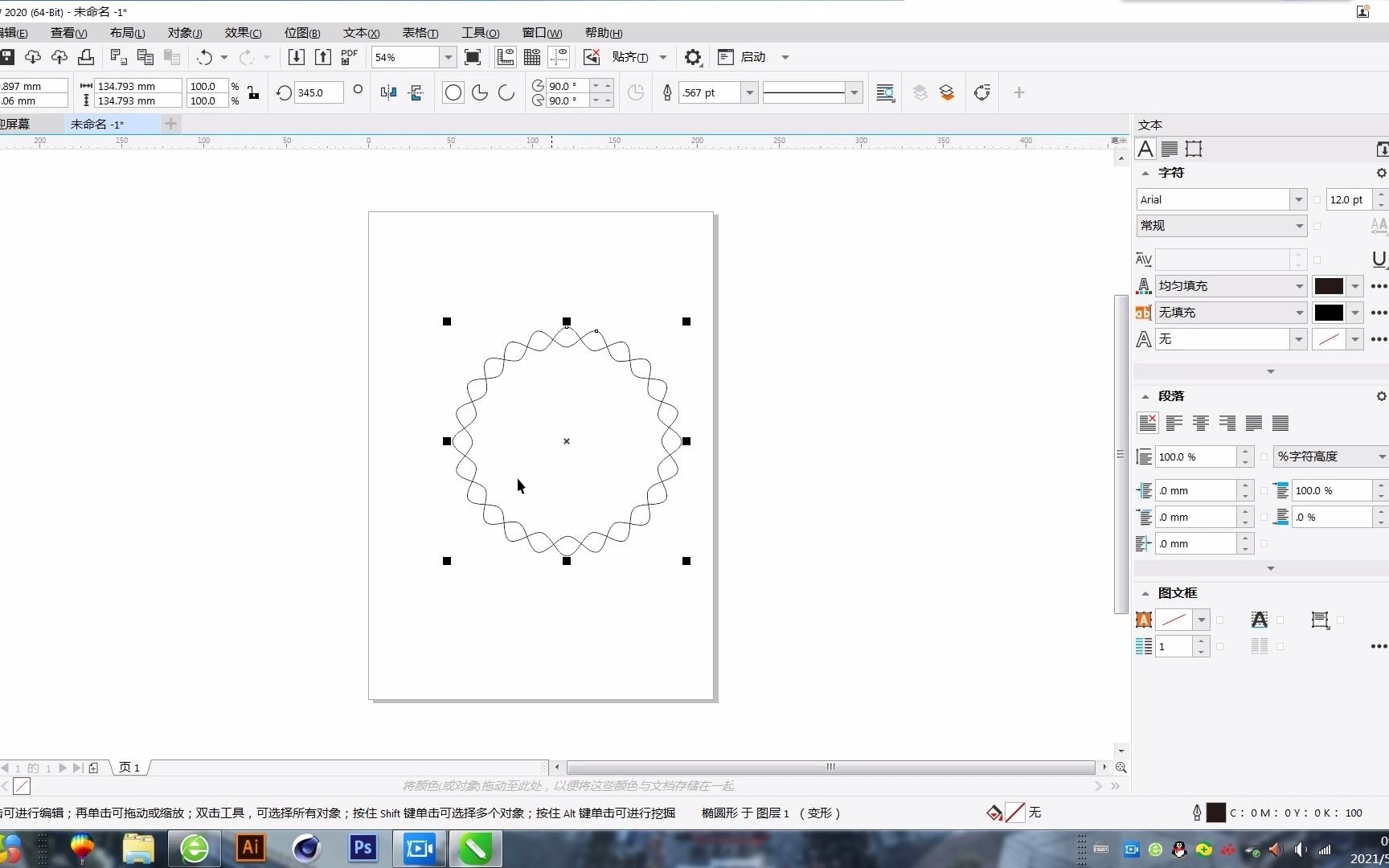Select the full Ellipse shape icon
1389x868 pixels.
(x=453, y=92)
